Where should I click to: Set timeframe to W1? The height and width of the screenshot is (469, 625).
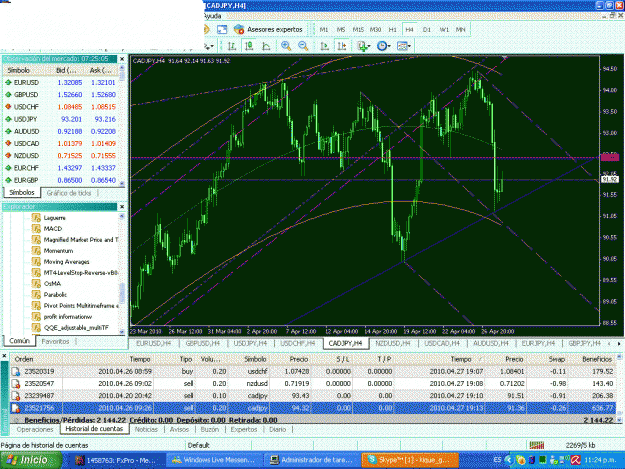pos(444,29)
